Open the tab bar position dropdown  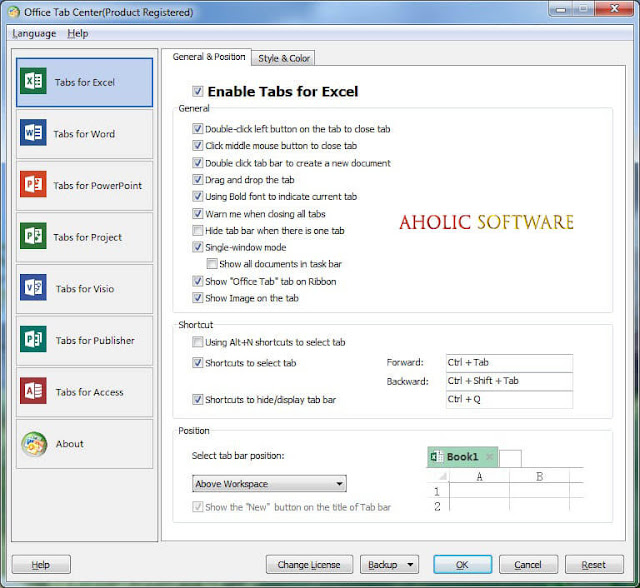[x=269, y=484]
